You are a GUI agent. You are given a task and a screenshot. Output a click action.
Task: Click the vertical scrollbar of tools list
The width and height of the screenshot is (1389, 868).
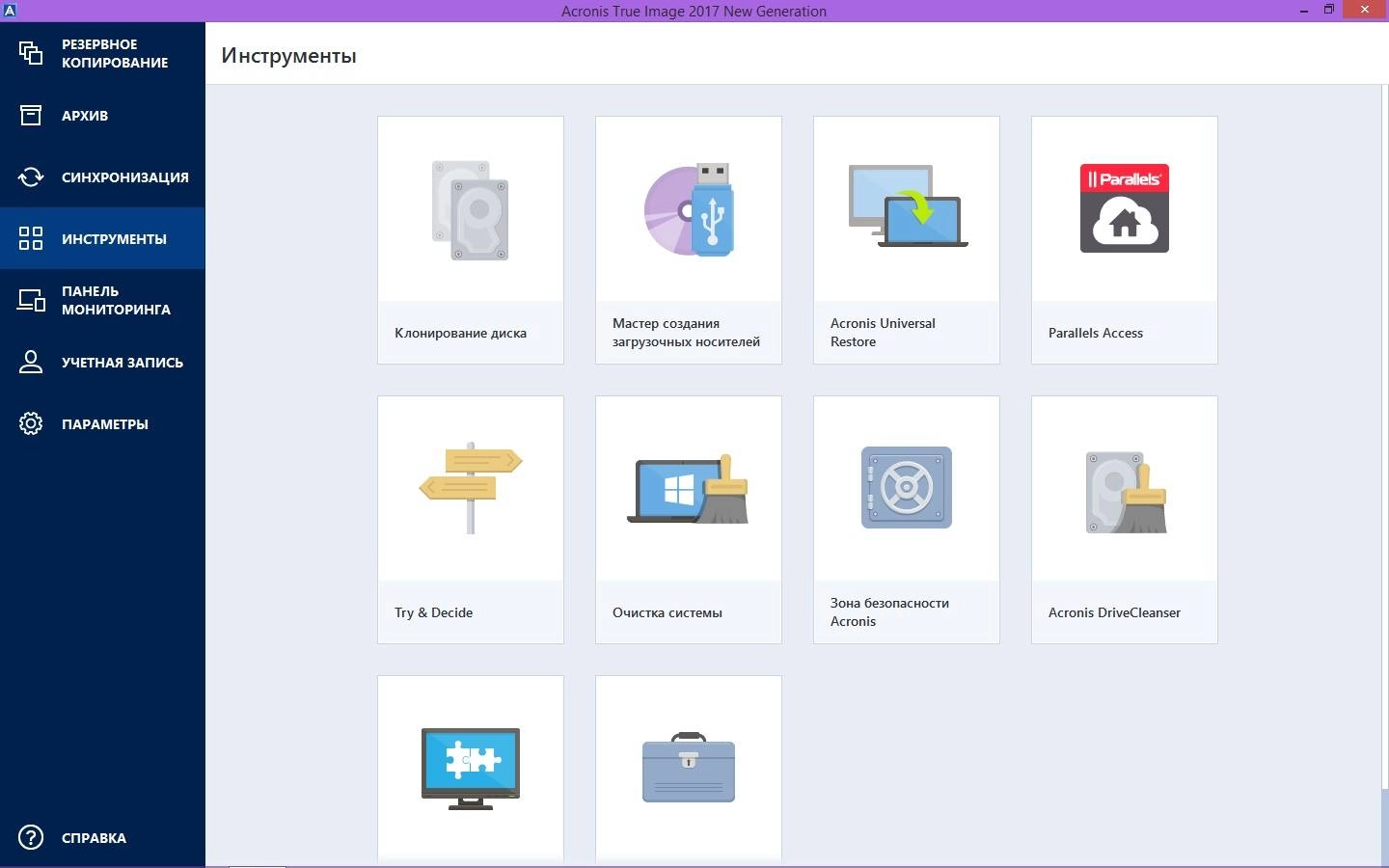click(x=1384, y=475)
